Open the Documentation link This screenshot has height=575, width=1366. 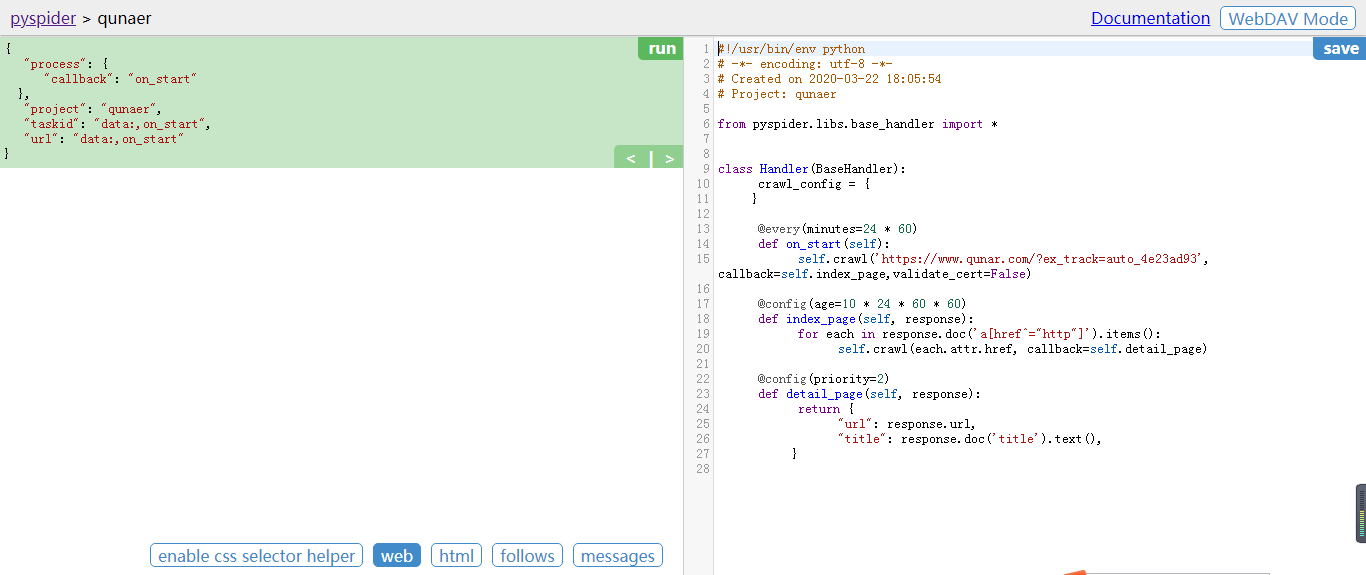pos(1150,18)
